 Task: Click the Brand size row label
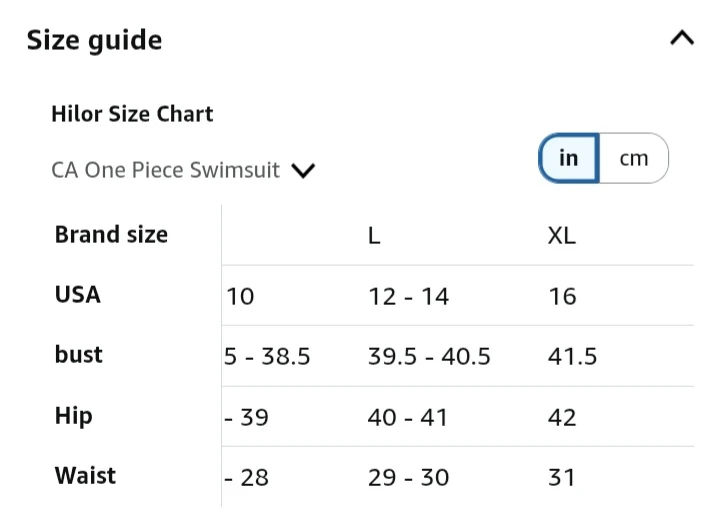(111, 235)
